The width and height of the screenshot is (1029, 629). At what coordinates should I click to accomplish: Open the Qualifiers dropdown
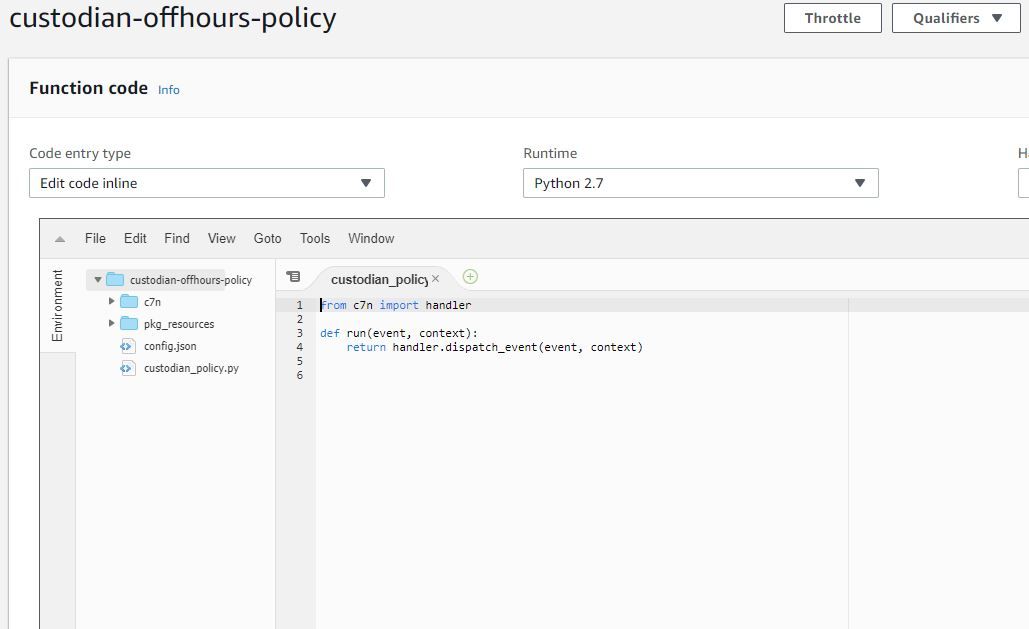pyautogui.click(x=954, y=17)
